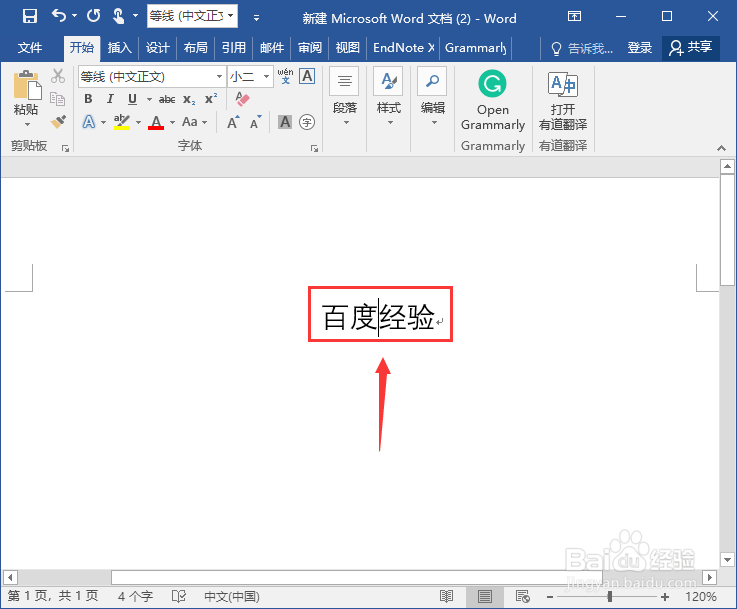Viewport: 737px width, 609px height.
Task: Switch to the 设计 tab
Action: tap(157, 48)
